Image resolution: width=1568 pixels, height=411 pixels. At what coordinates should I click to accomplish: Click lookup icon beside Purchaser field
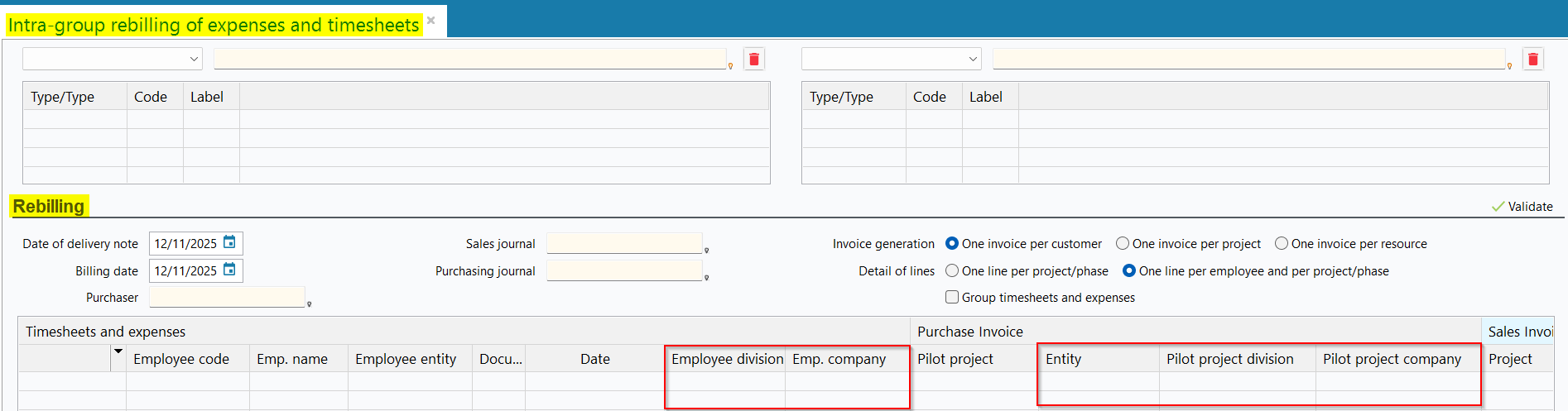pos(309,304)
